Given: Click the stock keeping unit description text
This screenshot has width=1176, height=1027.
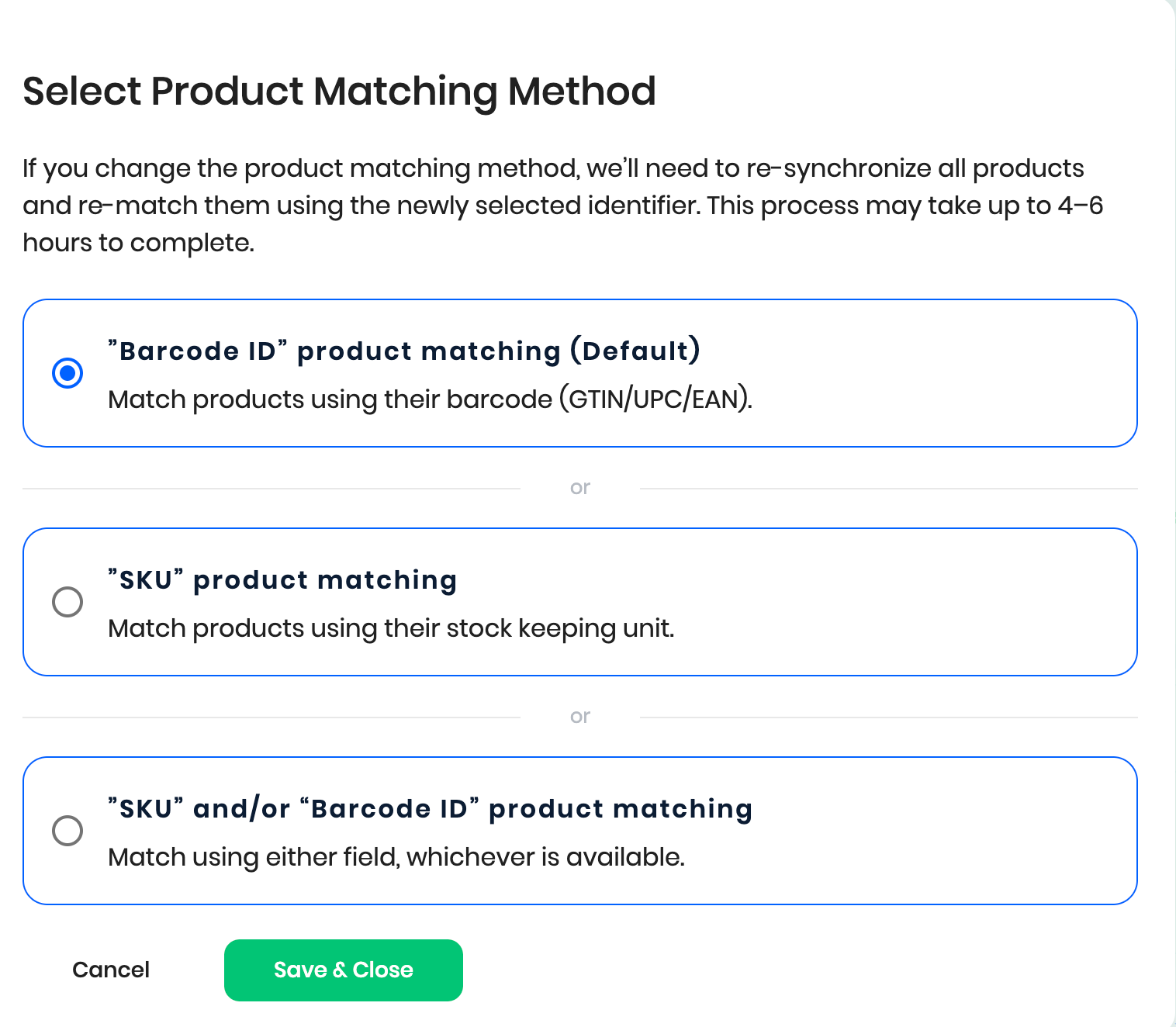Looking at the screenshot, I should click(391, 628).
